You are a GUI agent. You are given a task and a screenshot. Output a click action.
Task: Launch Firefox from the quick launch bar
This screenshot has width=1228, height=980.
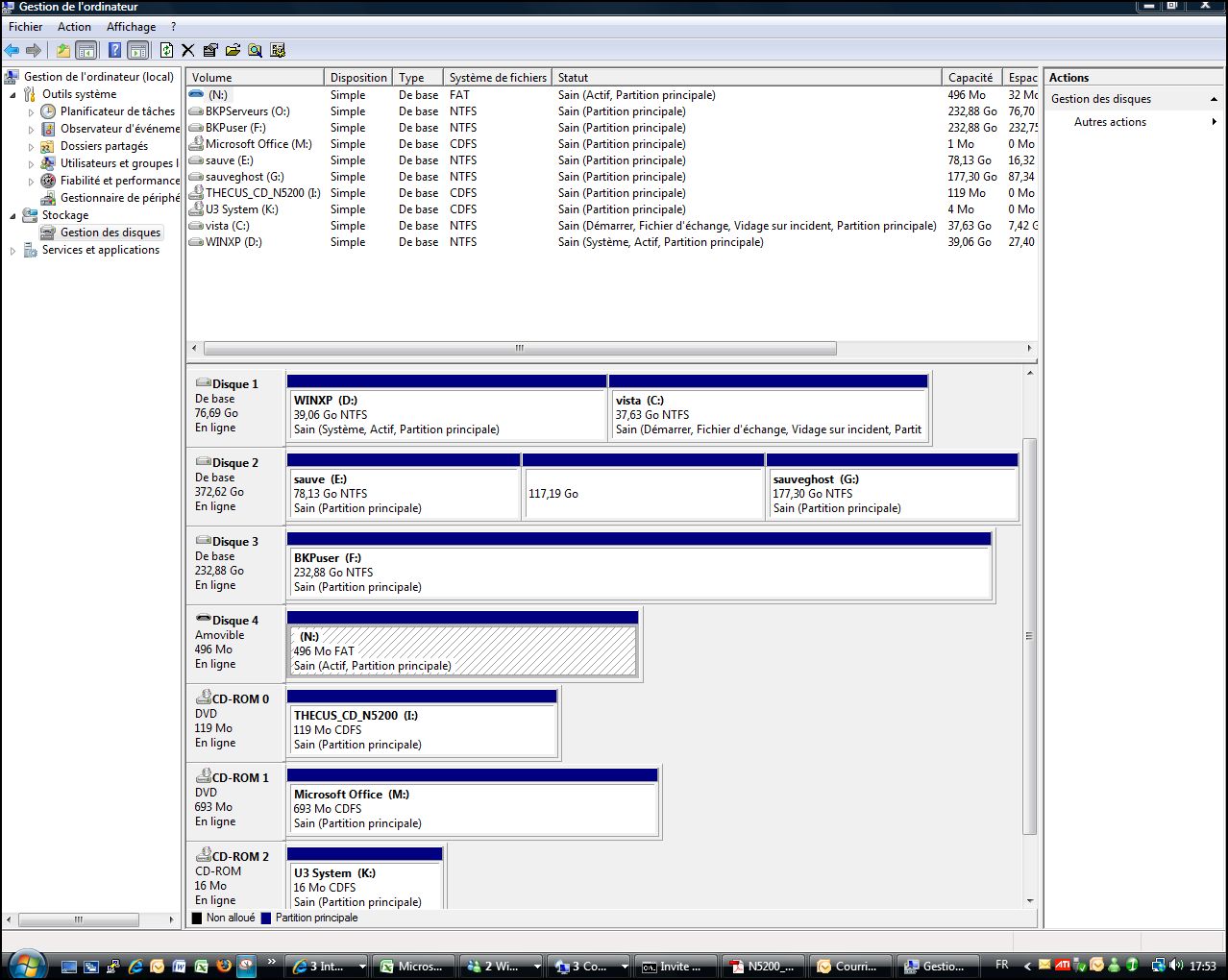tap(224, 966)
